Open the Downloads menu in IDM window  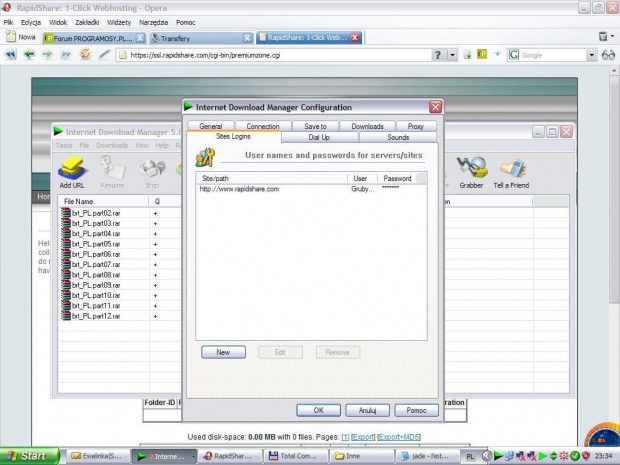click(x=112, y=146)
